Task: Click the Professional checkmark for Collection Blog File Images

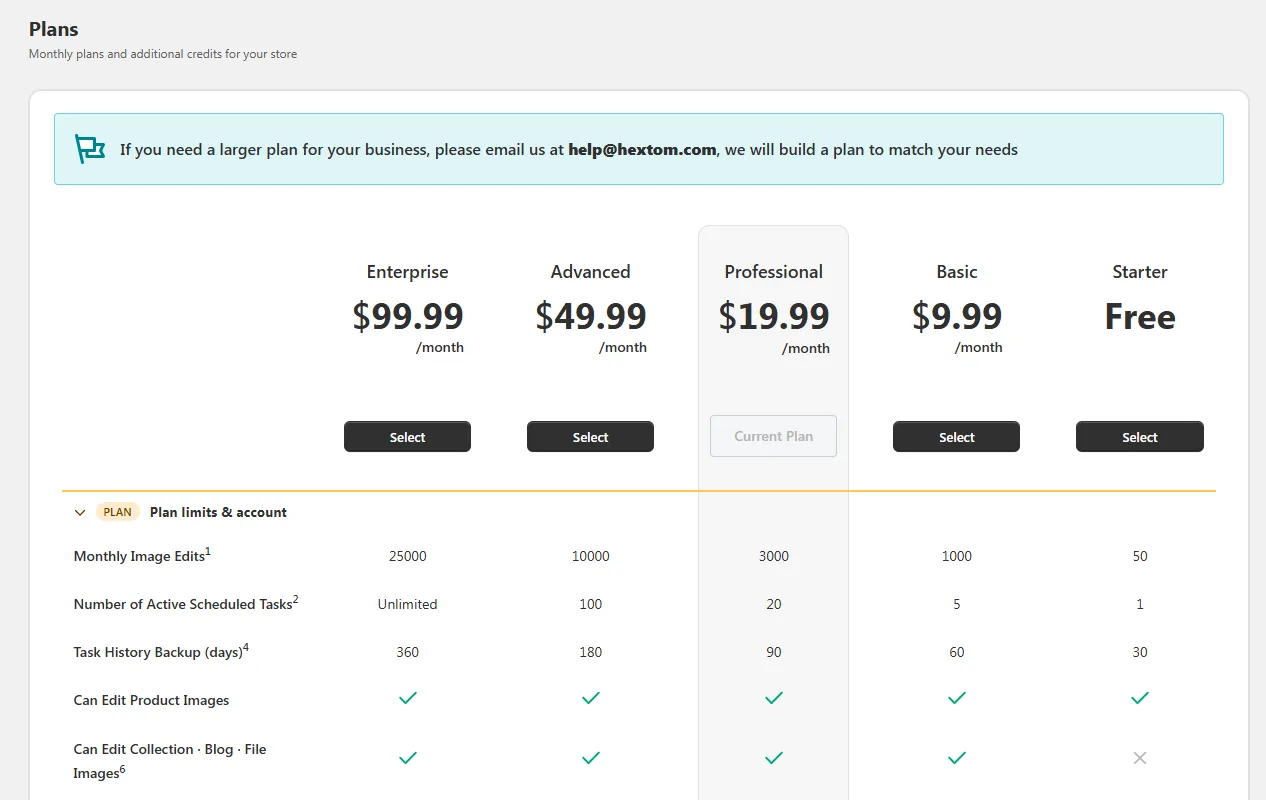Action: 773,758
